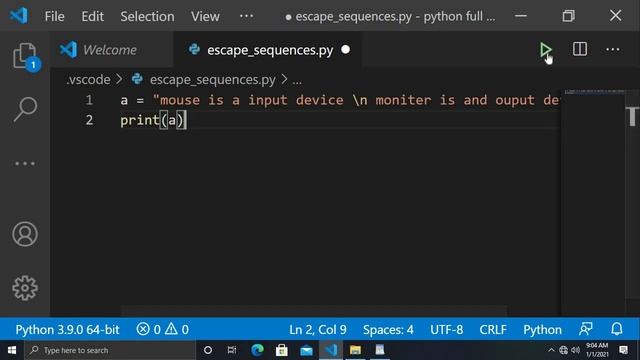Open Windows Action Center
This screenshot has width=640, height=360.
623,350
